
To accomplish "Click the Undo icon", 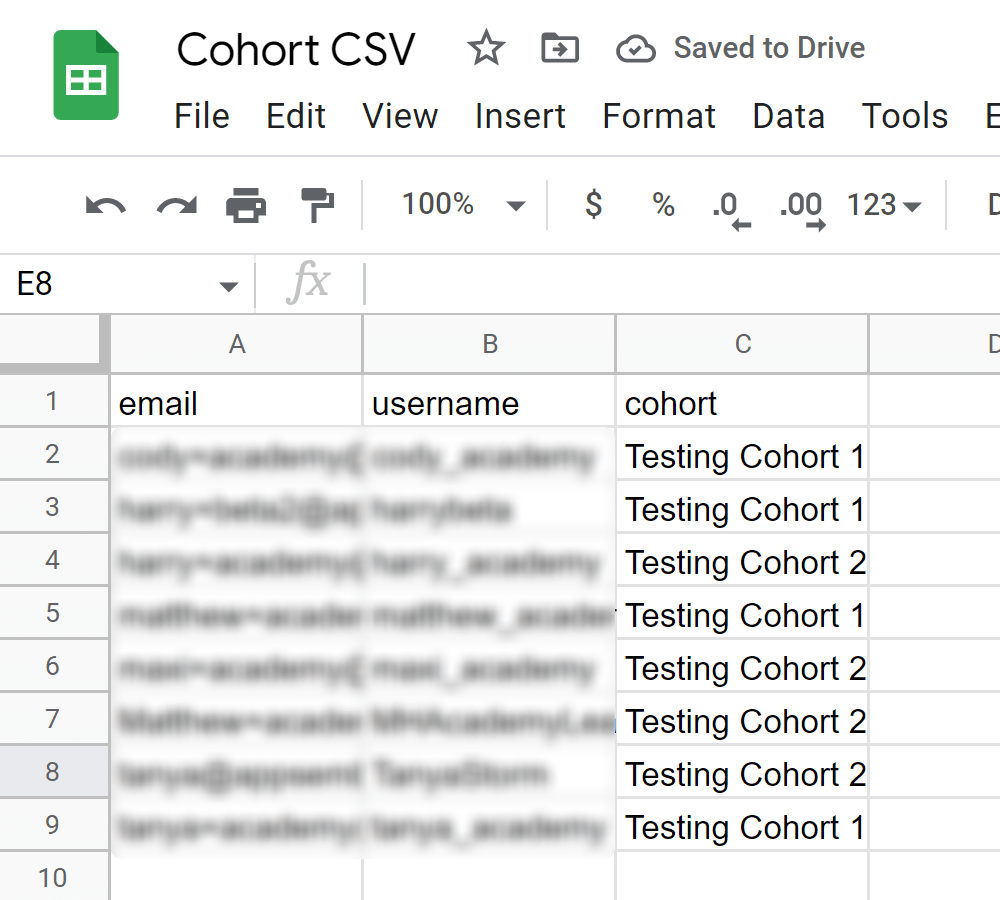I will coord(104,204).
